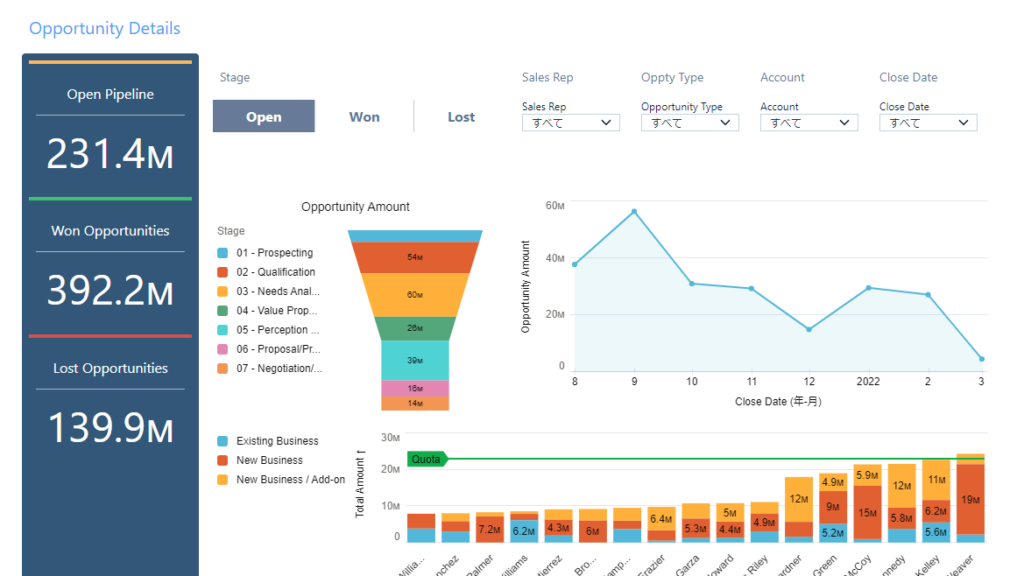Click the 06 - Proposal pink legend swatch
The width and height of the screenshot is (1024, 576).
(x=223, y=349)
